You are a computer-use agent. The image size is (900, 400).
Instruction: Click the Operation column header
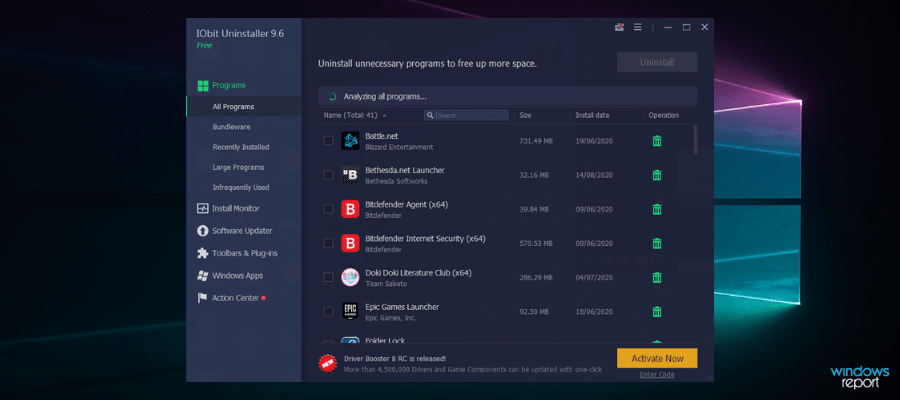coord(664,115)
